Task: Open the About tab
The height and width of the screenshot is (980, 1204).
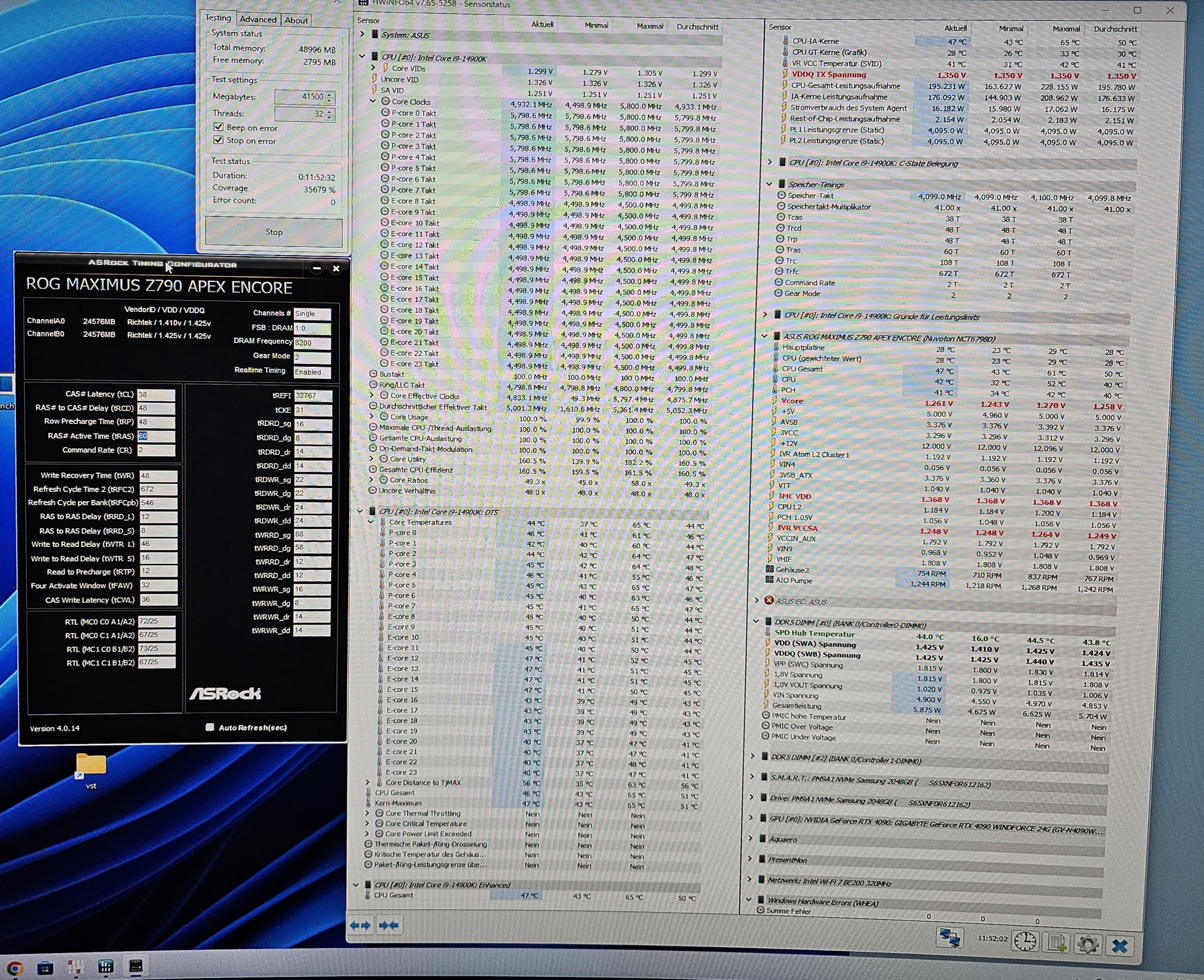Action: tap(296, 20)
